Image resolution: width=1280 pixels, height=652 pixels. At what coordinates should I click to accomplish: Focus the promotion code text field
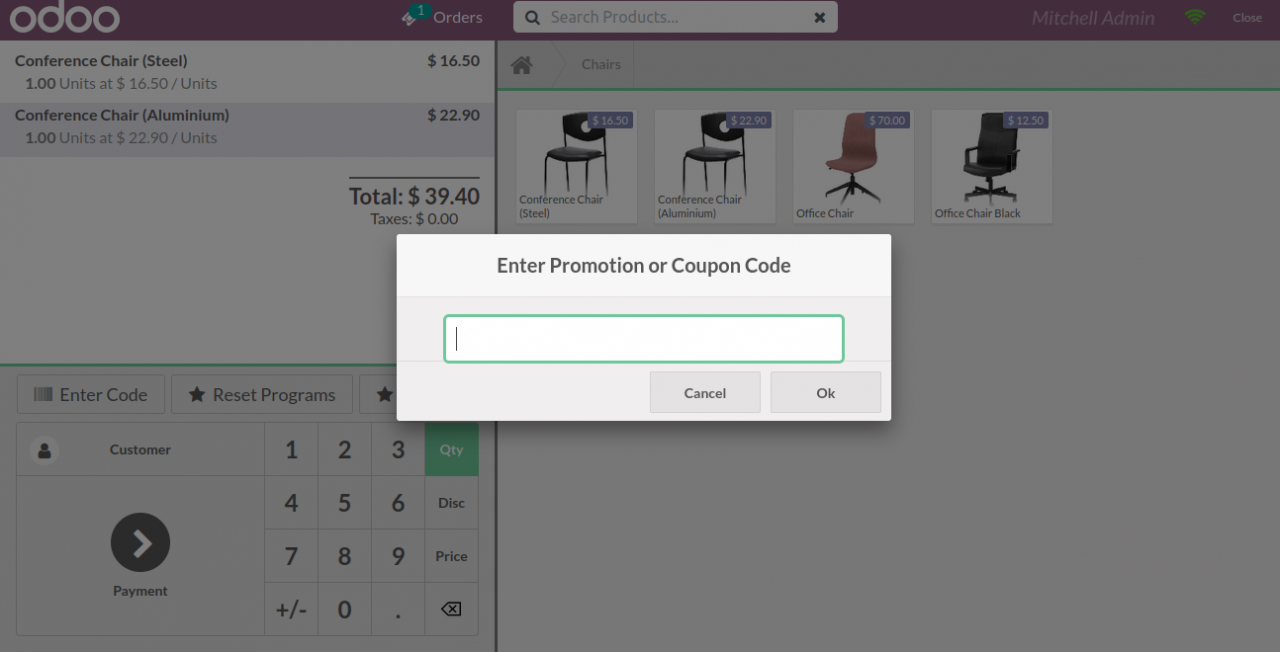pos(644,339)
